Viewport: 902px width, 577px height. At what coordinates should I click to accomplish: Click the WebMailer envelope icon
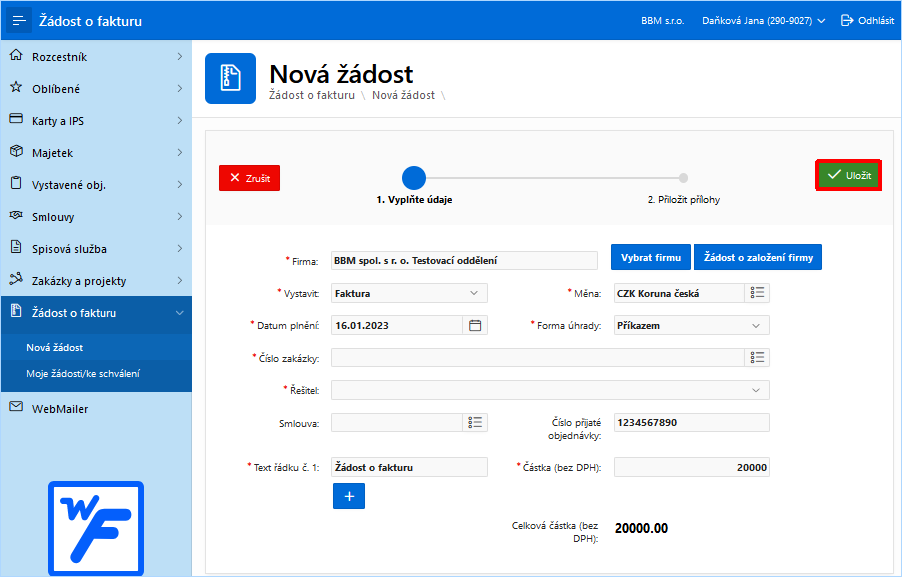tap(16, 407)
